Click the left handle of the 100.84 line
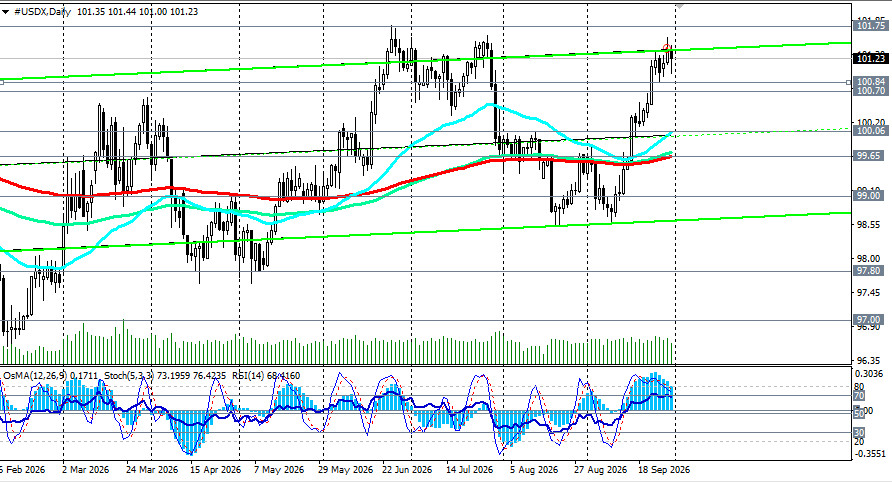This screenshot has width=892, height=483. pos(2,82)
